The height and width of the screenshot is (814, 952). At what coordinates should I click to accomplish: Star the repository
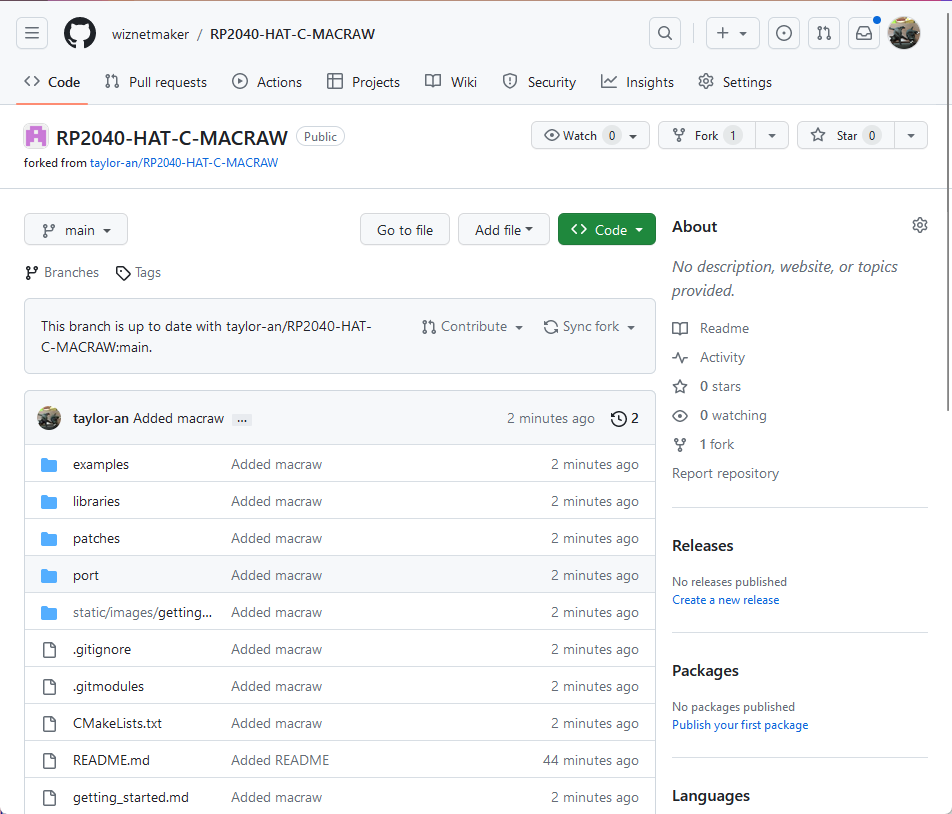coord(846,135)
